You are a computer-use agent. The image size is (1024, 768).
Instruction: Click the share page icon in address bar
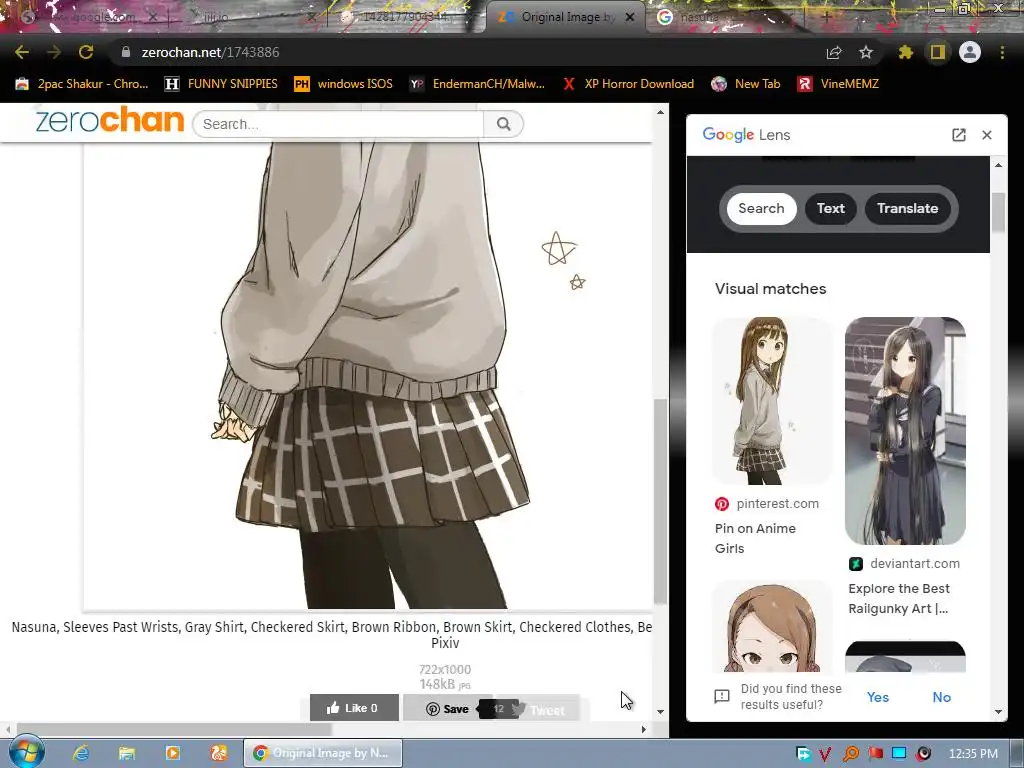click(834, 52)
